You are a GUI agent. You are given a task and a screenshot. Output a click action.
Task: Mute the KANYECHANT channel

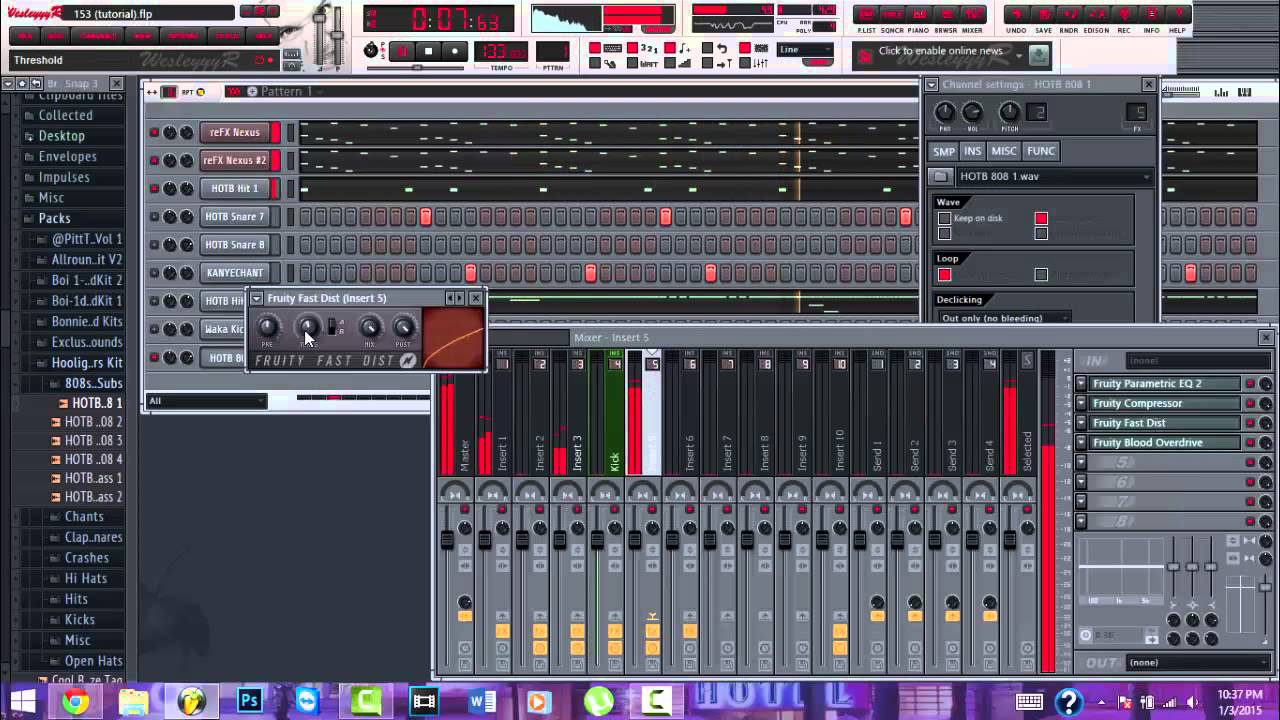(x=154, y=272)
